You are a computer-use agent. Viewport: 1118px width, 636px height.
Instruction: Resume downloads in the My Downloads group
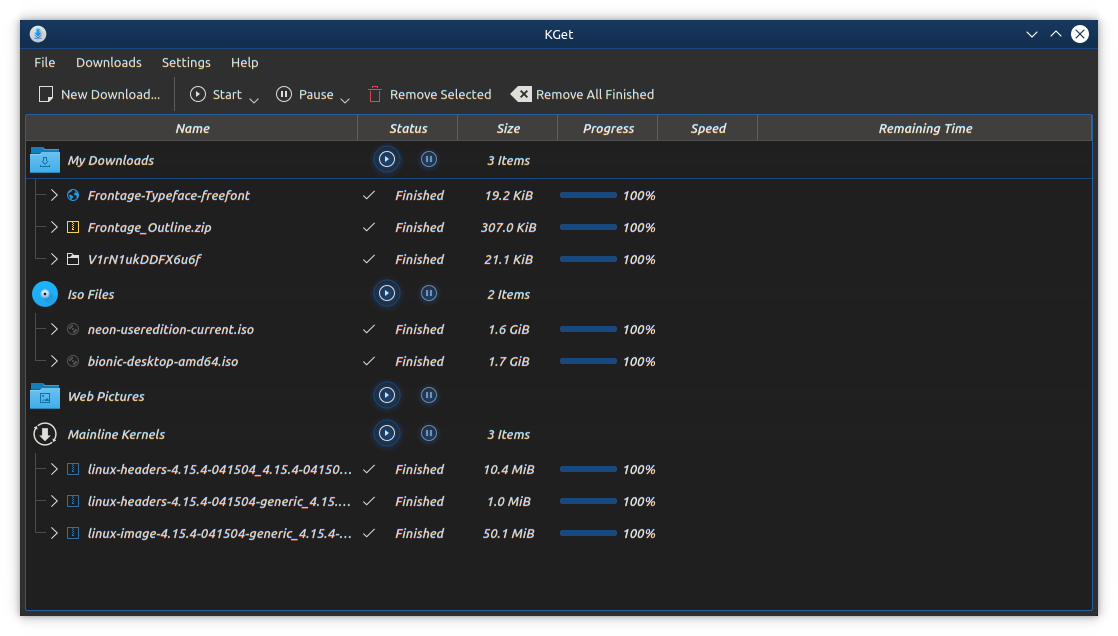[387, 159]
